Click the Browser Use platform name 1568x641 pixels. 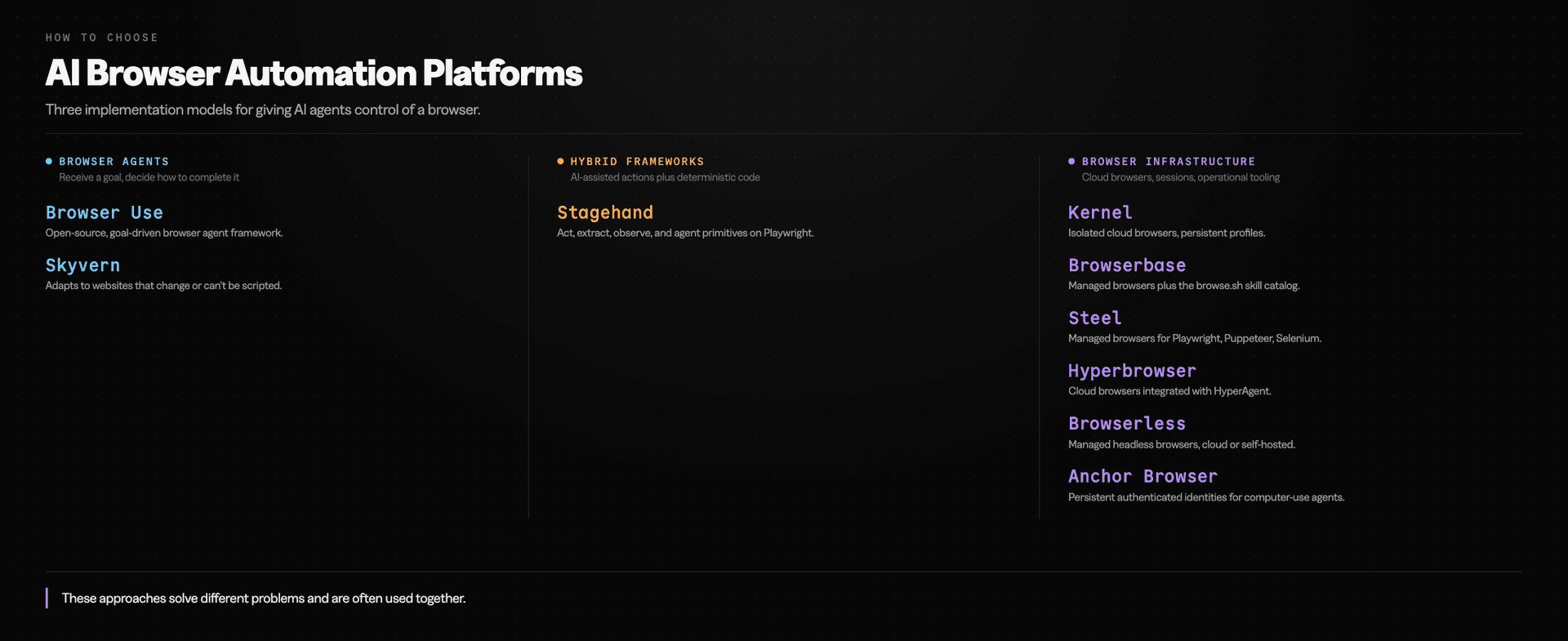(x=105, y=213)
